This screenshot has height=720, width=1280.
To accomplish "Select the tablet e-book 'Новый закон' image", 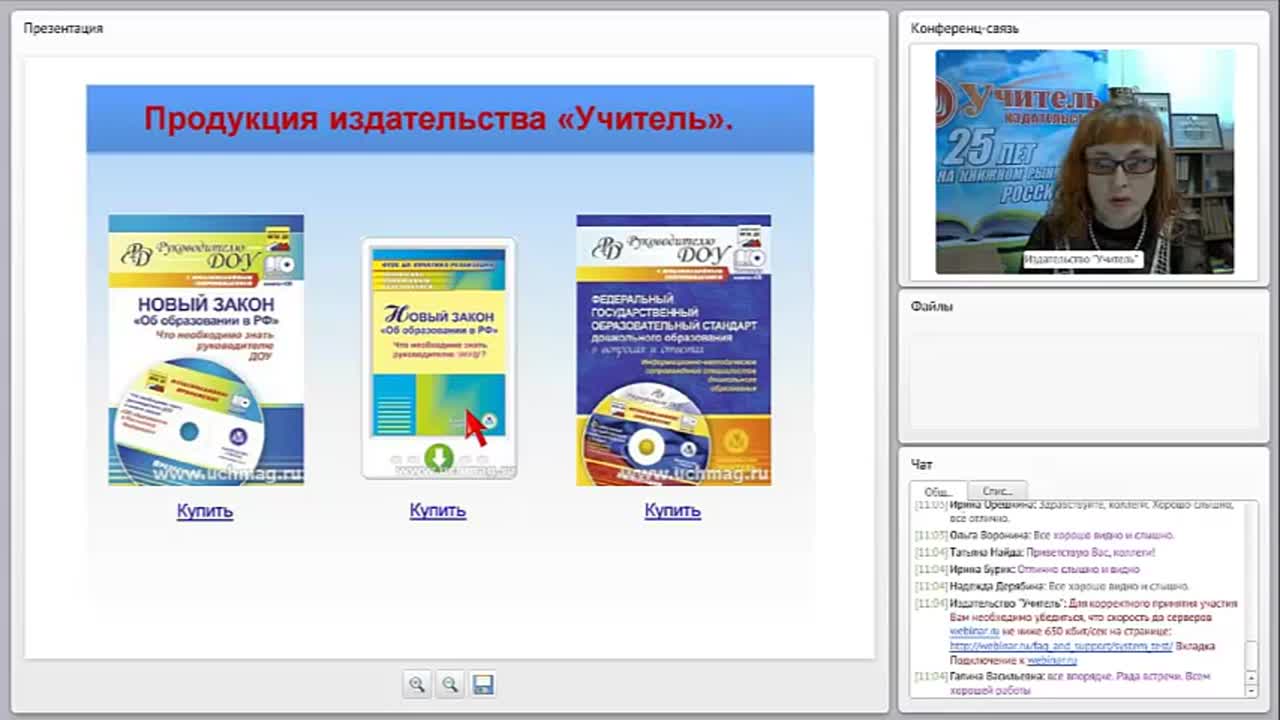I will [439, 358].
